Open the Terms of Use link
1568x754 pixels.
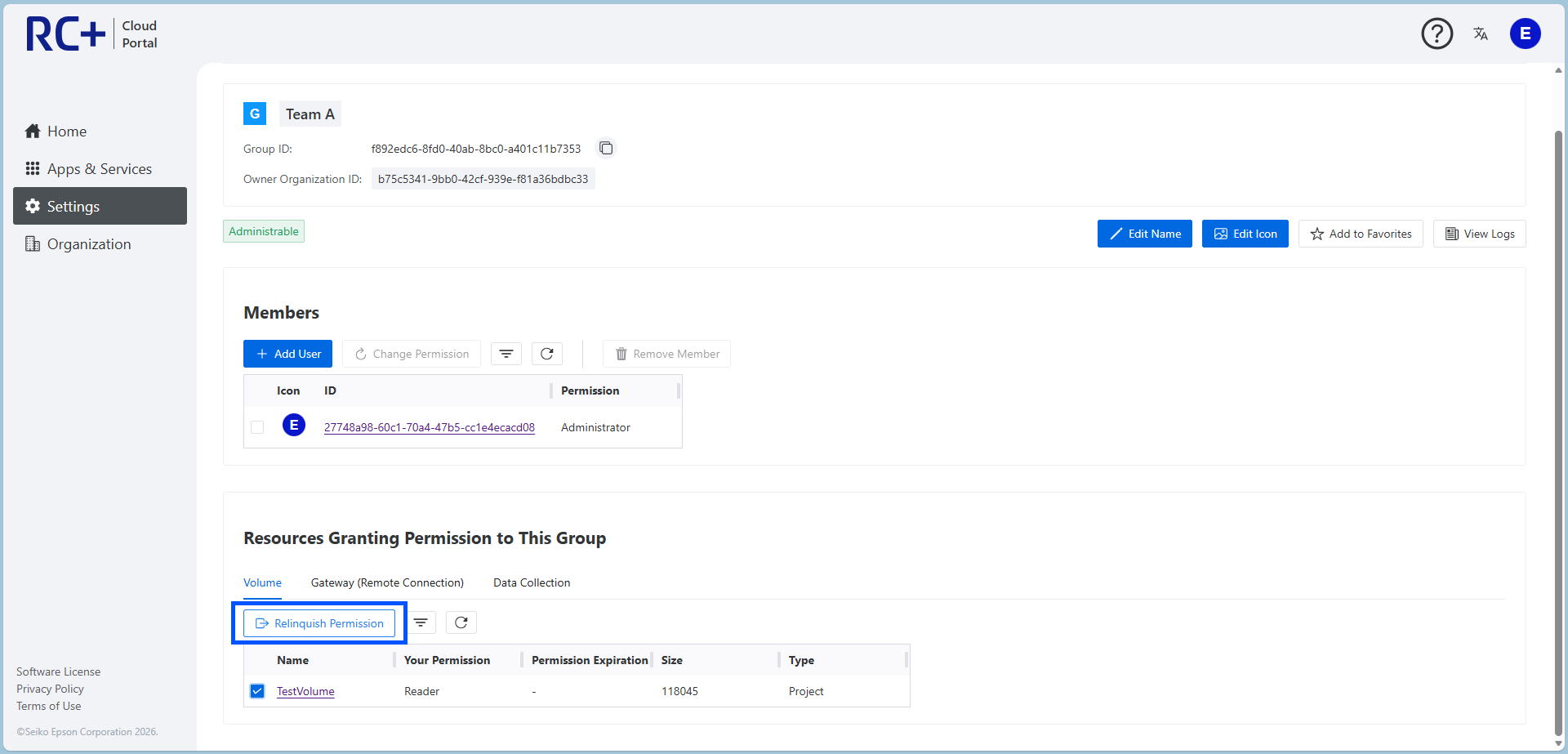tap(49, 706)
